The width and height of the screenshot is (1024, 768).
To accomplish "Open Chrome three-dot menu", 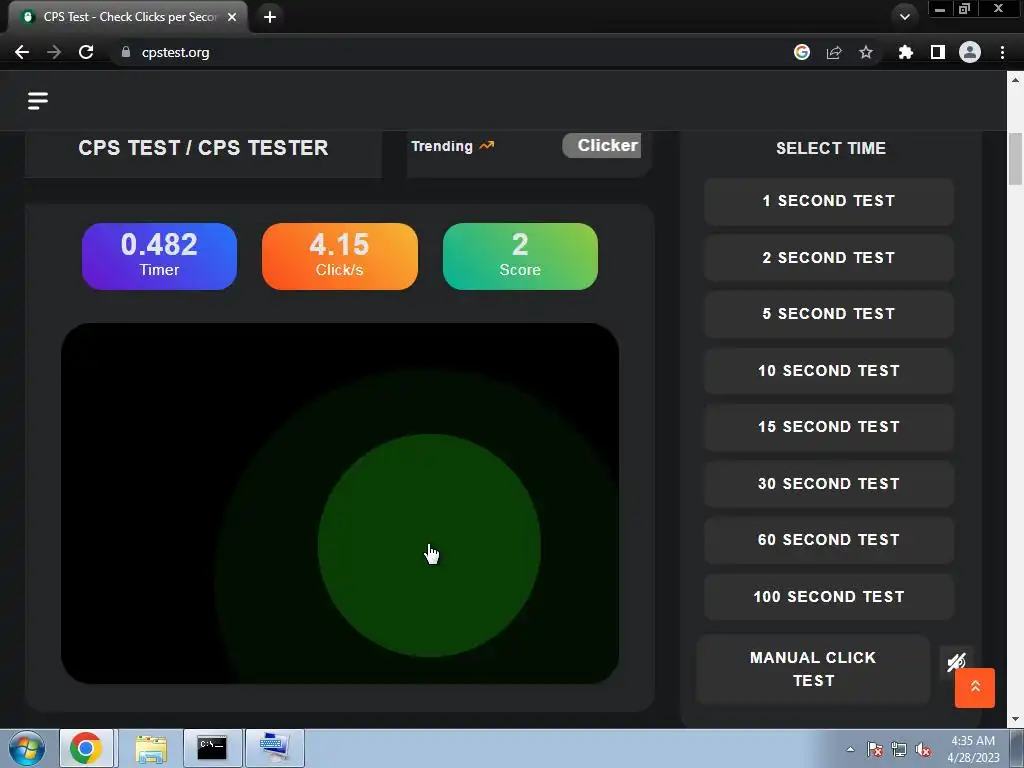I will (1002, 52).
